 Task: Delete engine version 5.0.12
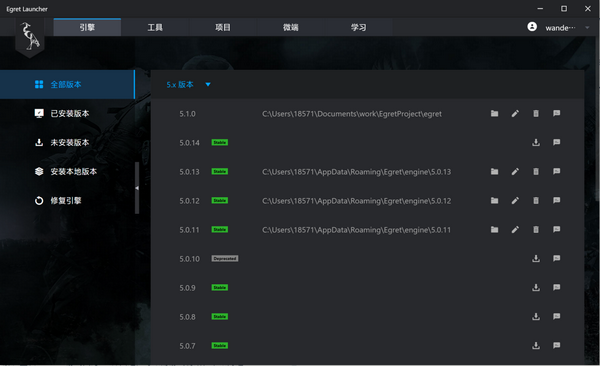pos(536,201)
